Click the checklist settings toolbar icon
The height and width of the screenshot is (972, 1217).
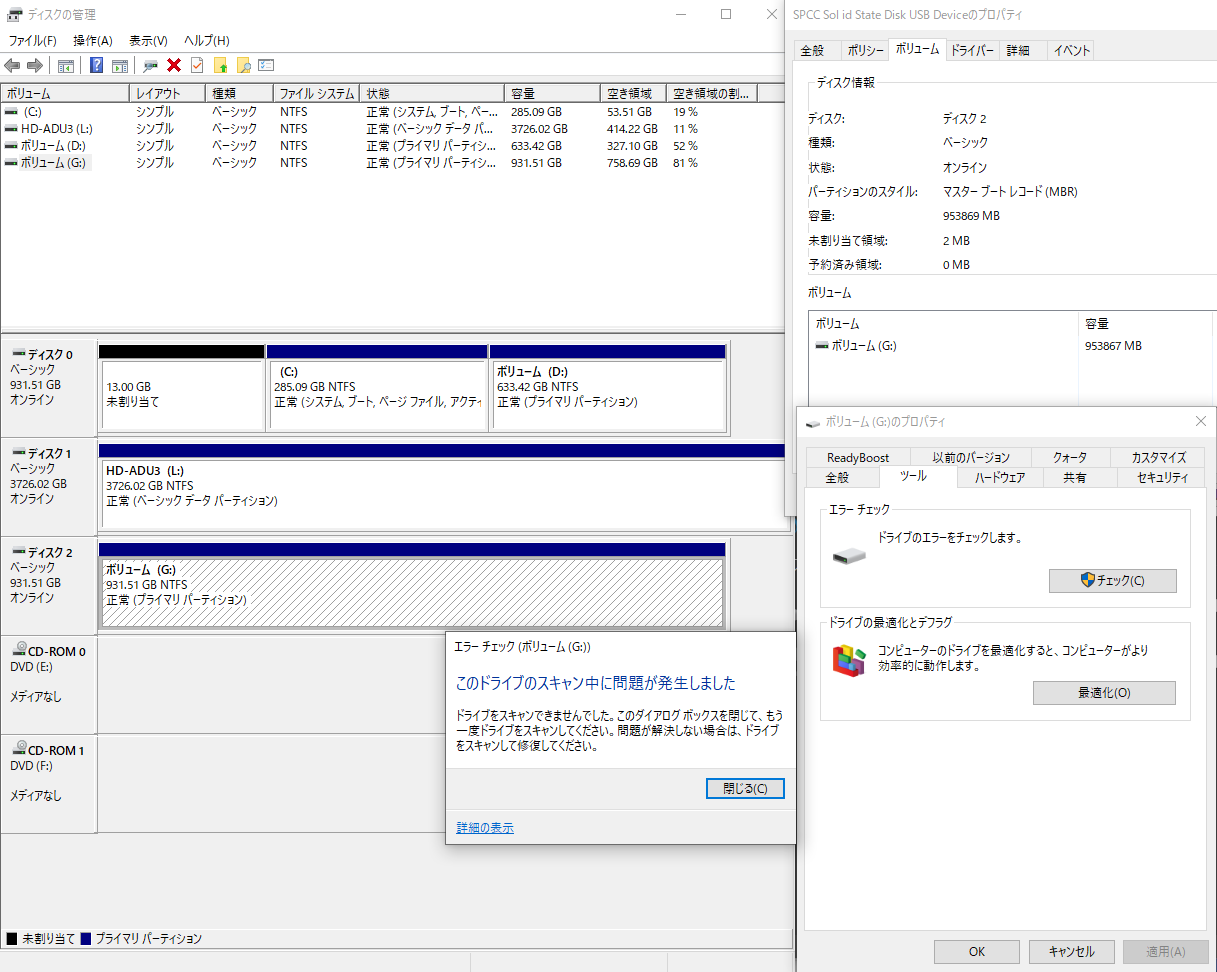click(x=266, y=66)
